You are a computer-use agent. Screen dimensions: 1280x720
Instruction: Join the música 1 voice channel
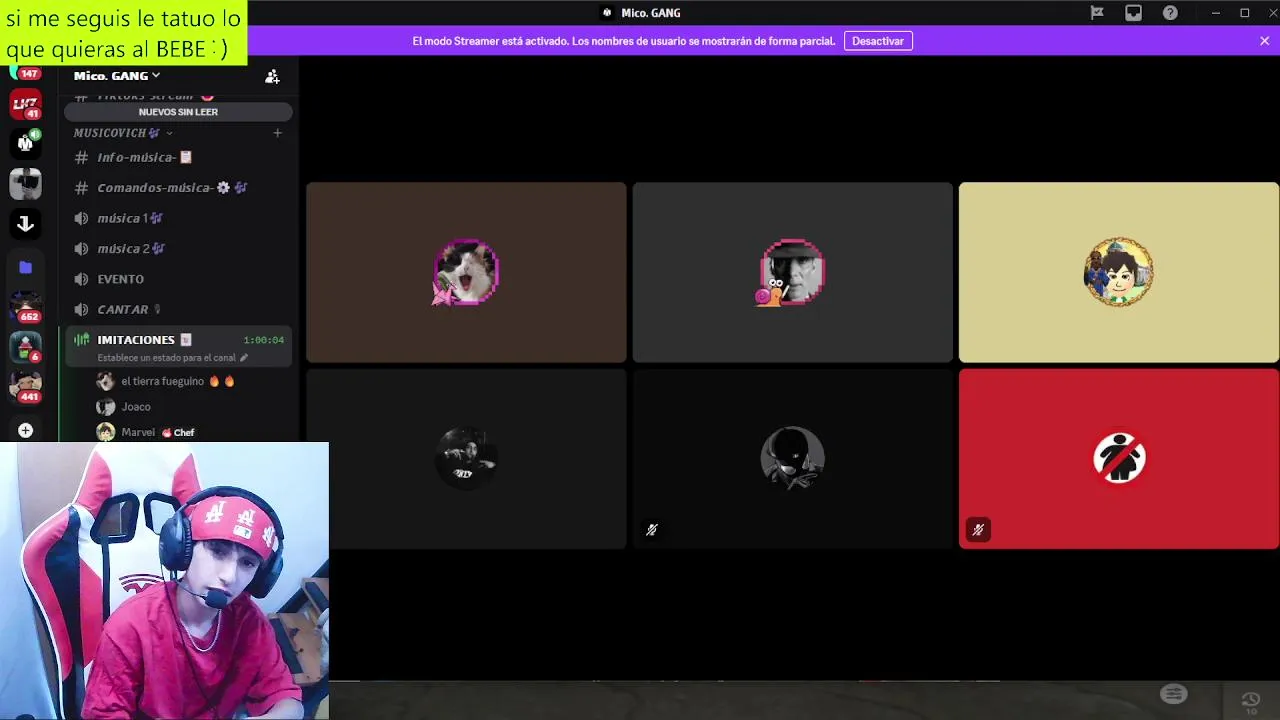coord(178,218)
